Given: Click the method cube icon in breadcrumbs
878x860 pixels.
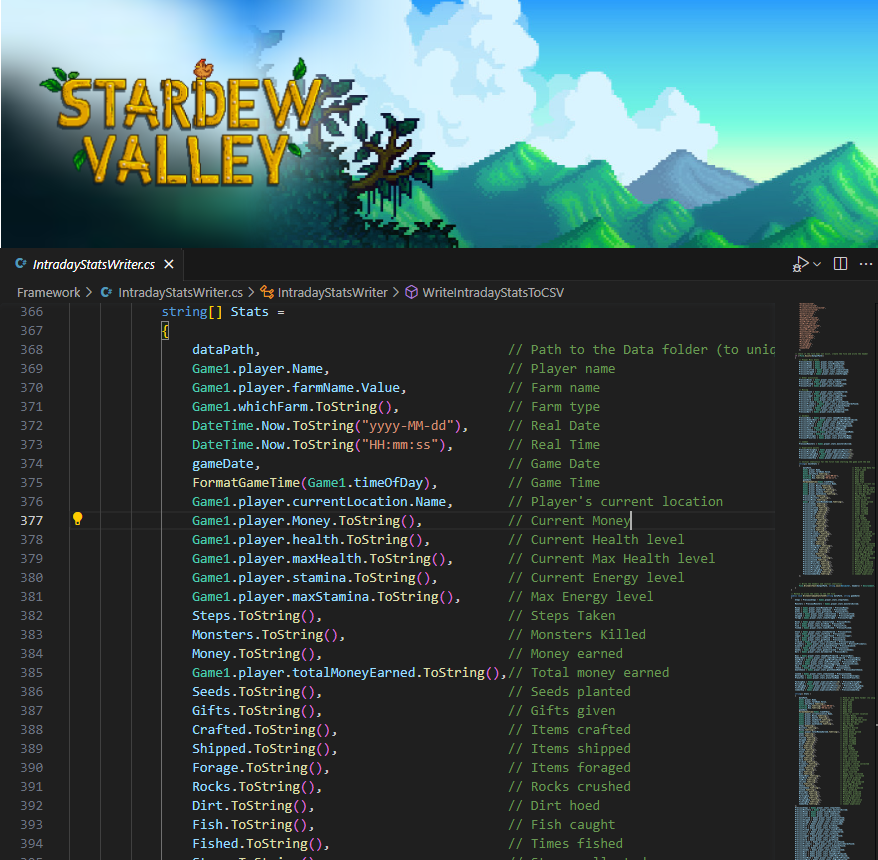Looking at the screenshot, I should pyautogui.click(x=412, y=292).
